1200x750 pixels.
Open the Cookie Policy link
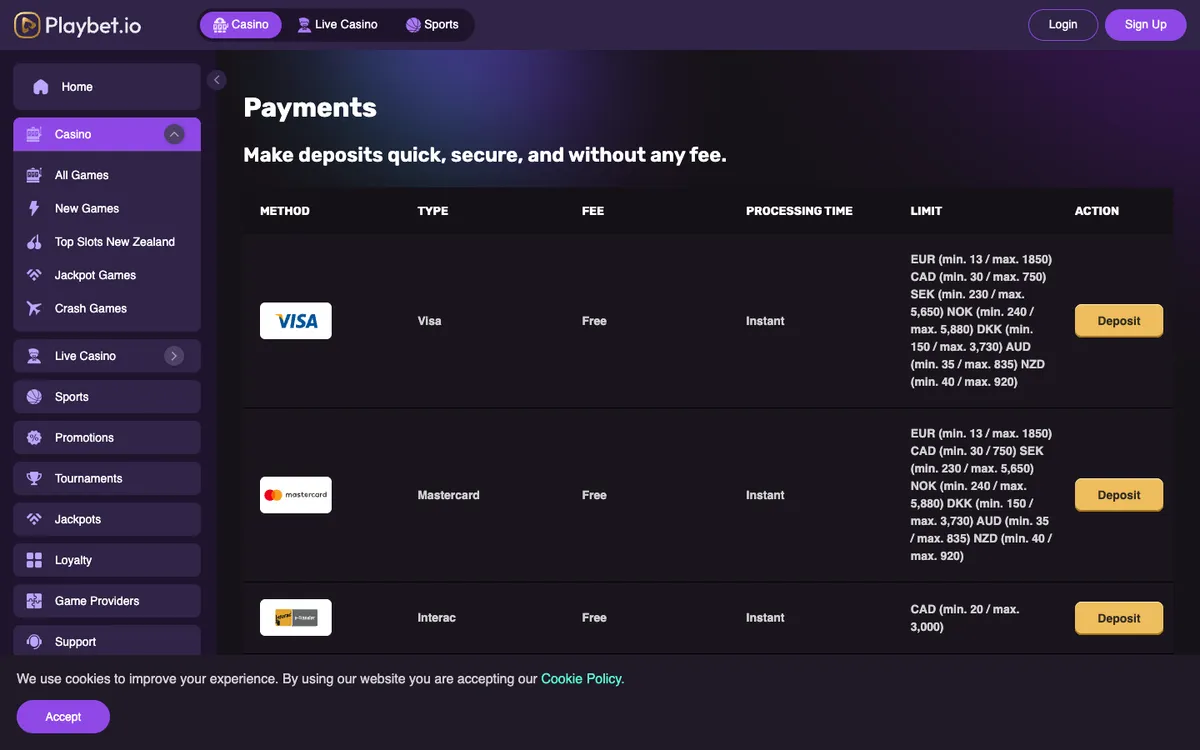582,679
